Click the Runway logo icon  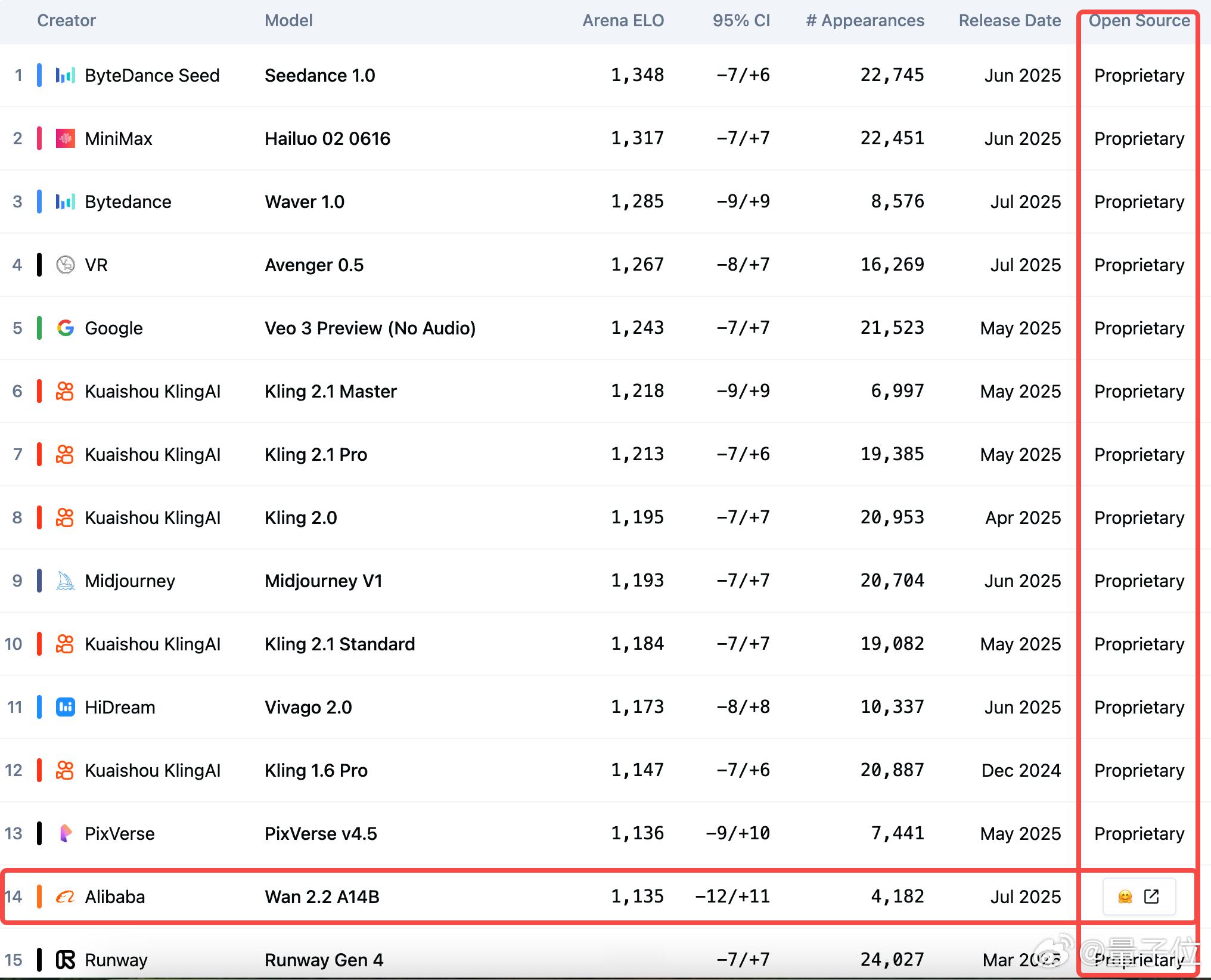coord(65,960)
